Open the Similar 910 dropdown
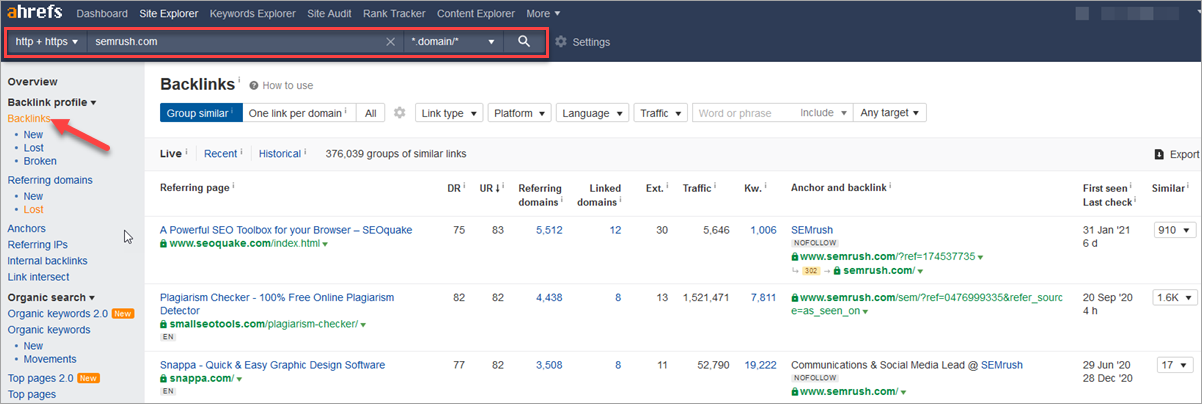The height and width of the screenshot is (404, 1202). click(x=1174, y=230)
